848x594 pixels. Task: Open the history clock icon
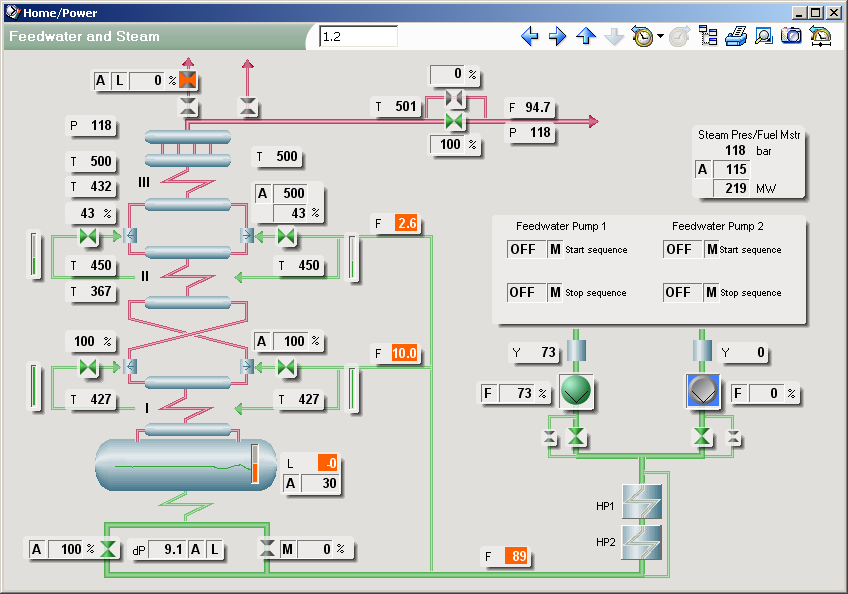pyautogui.click(x=642, y=37)
